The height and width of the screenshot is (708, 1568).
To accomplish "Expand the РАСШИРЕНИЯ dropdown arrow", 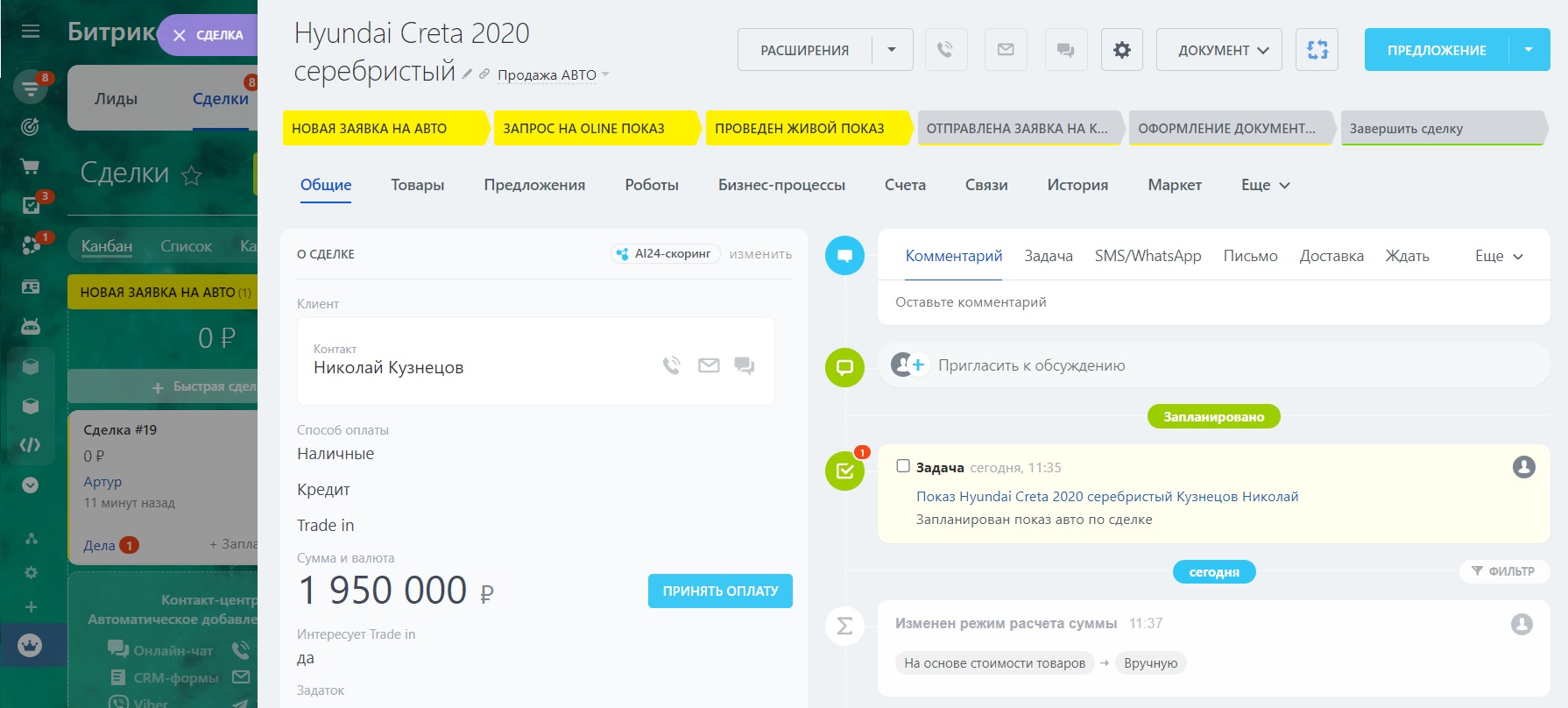I will [892, 50].
